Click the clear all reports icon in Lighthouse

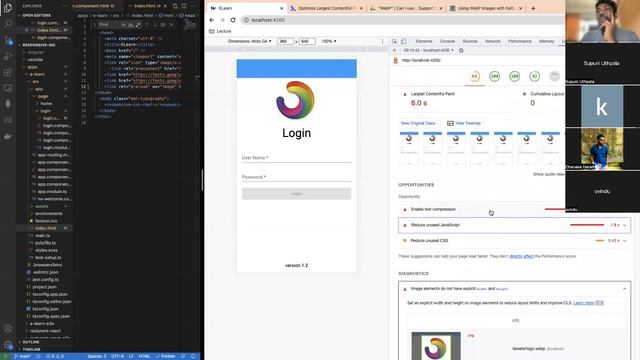(461, 50)
